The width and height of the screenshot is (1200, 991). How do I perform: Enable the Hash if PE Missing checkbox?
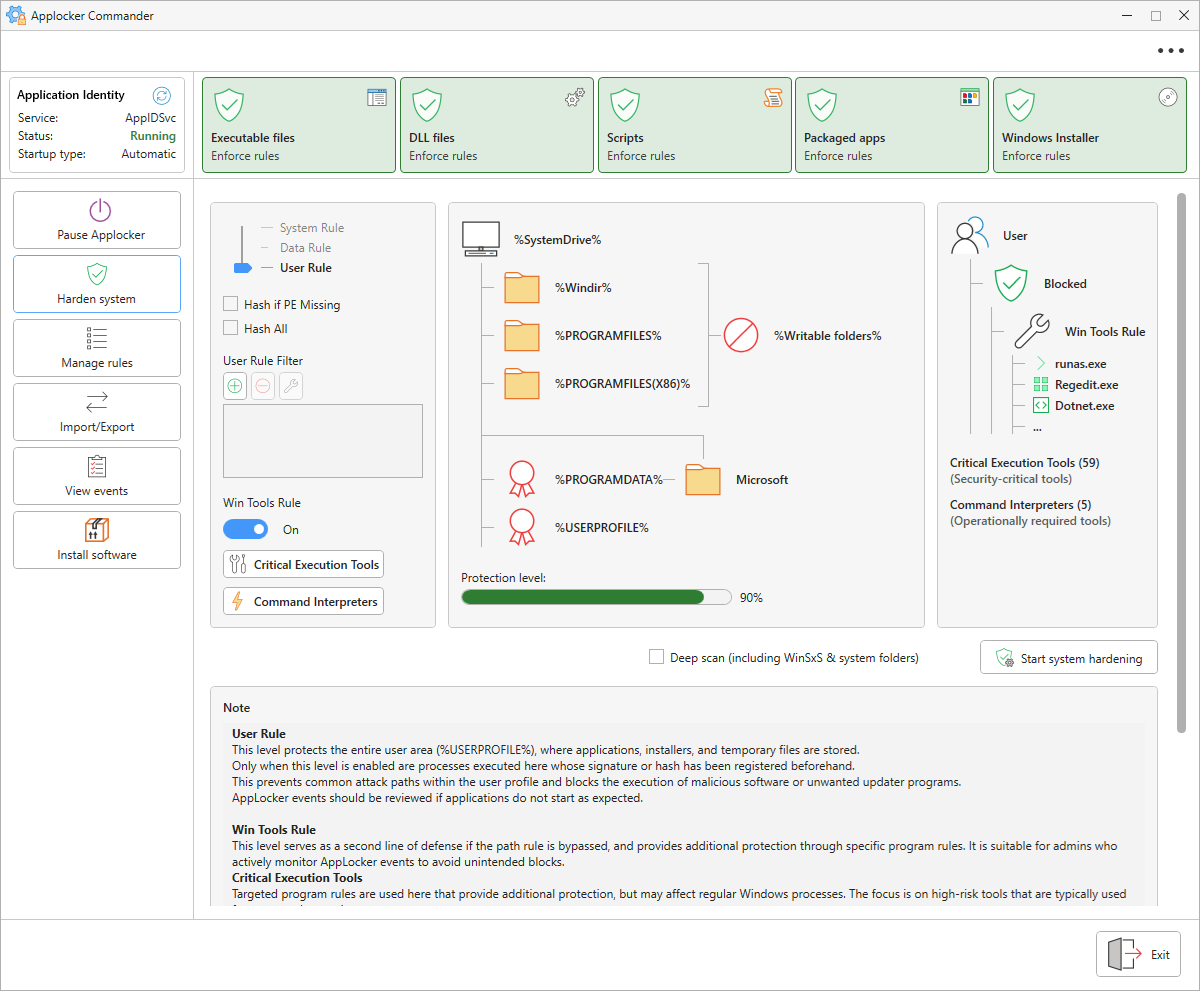pyautogui.click(x=231, y=304)
